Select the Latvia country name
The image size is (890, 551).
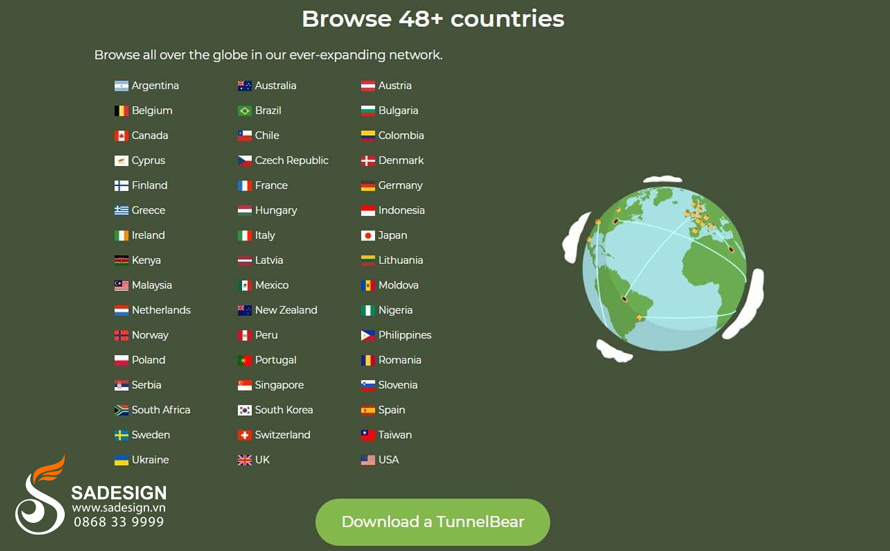tap(269, 260)
